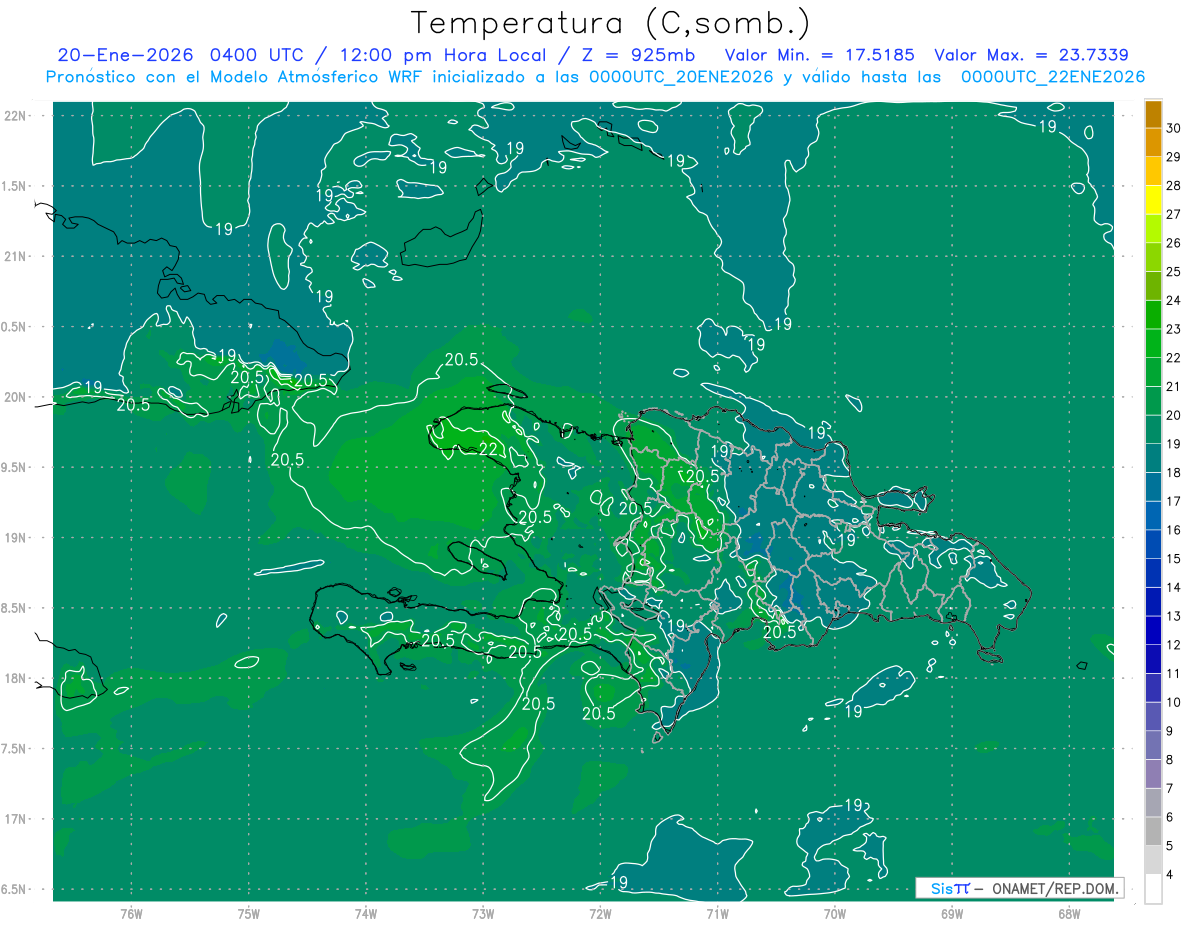Click the '72W' longitude axis label
The image size is (1200, 927).
tap(600, 913)
